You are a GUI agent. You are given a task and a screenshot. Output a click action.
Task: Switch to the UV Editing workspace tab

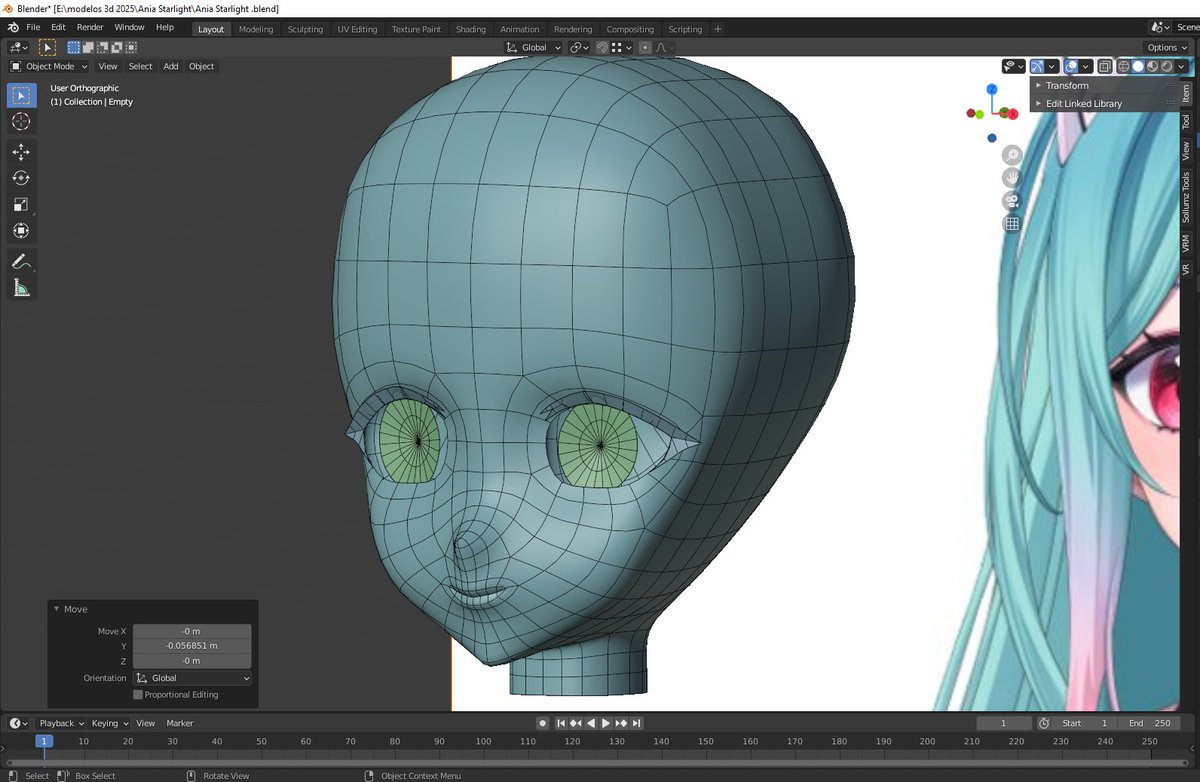[357, 29]
